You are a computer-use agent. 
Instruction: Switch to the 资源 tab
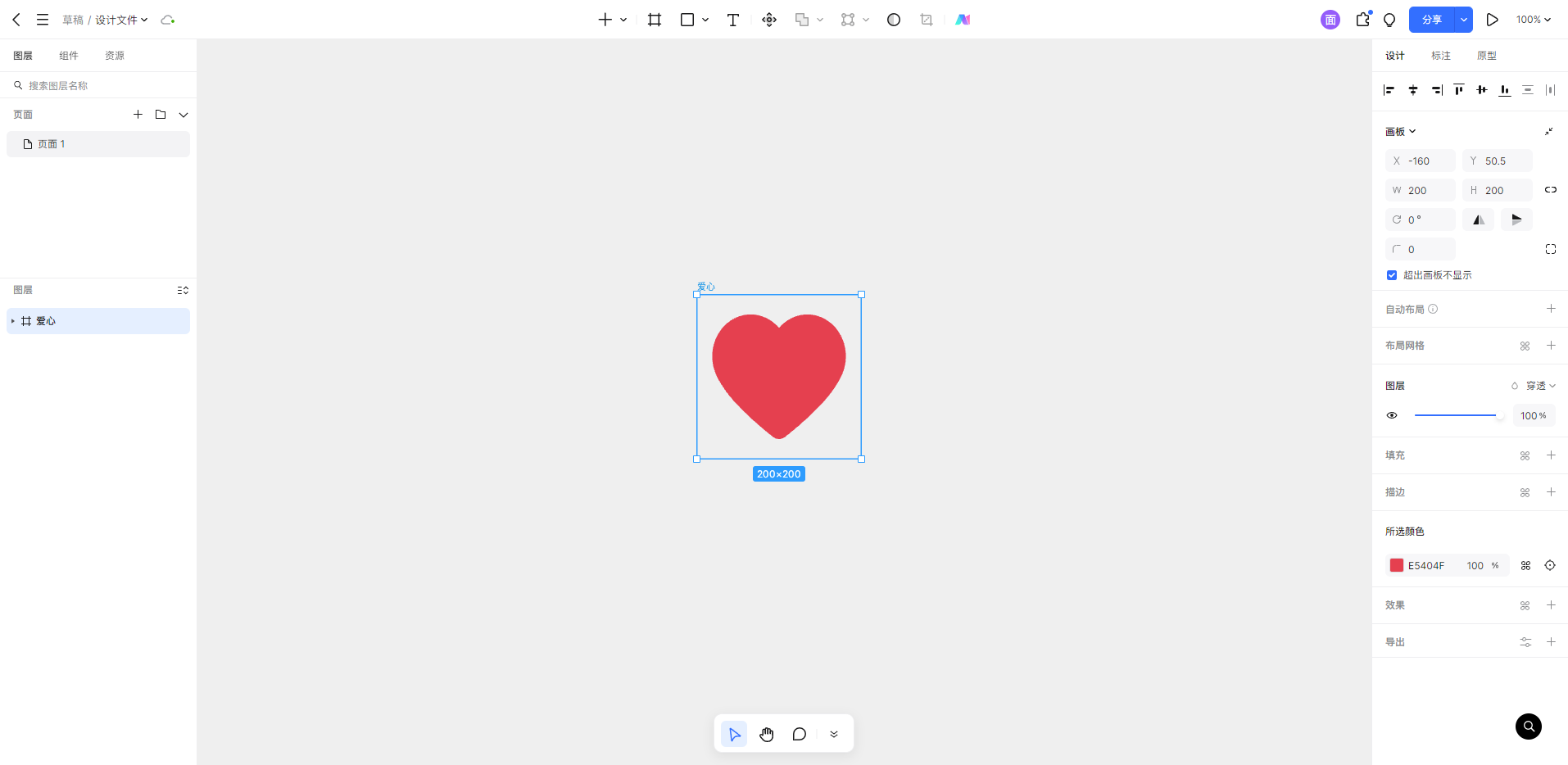[x=115, y=56]
